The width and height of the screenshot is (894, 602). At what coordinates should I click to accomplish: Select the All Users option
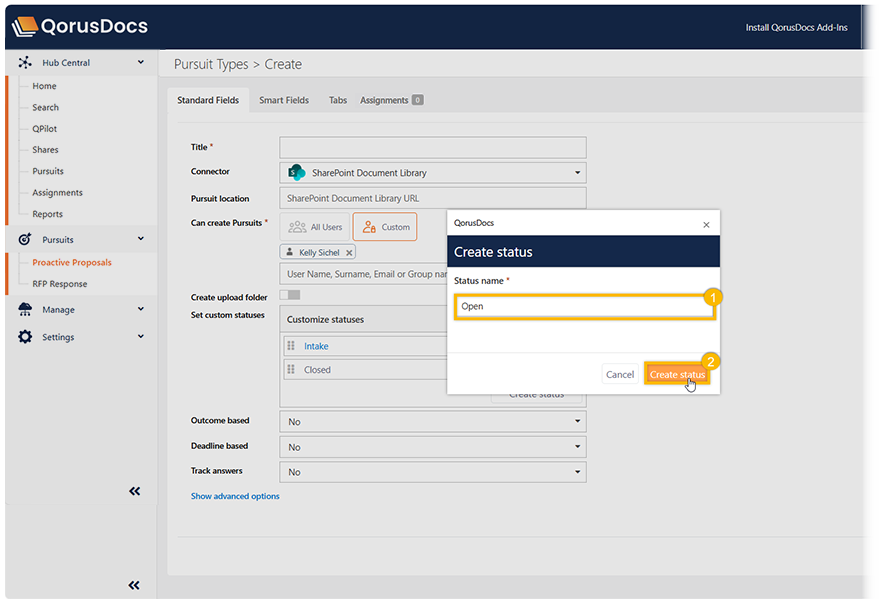(x=317, y=227)
